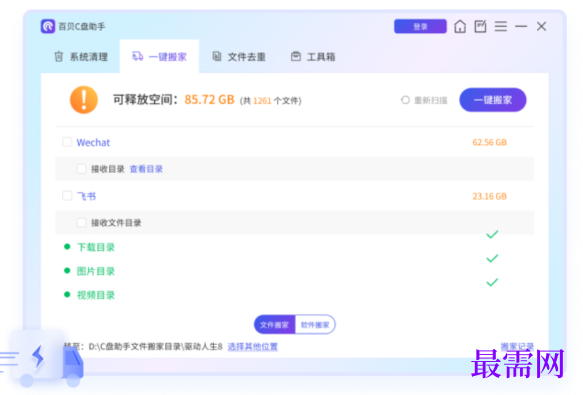Click the 登录 login button
The image size is (583, 395).
420,26
